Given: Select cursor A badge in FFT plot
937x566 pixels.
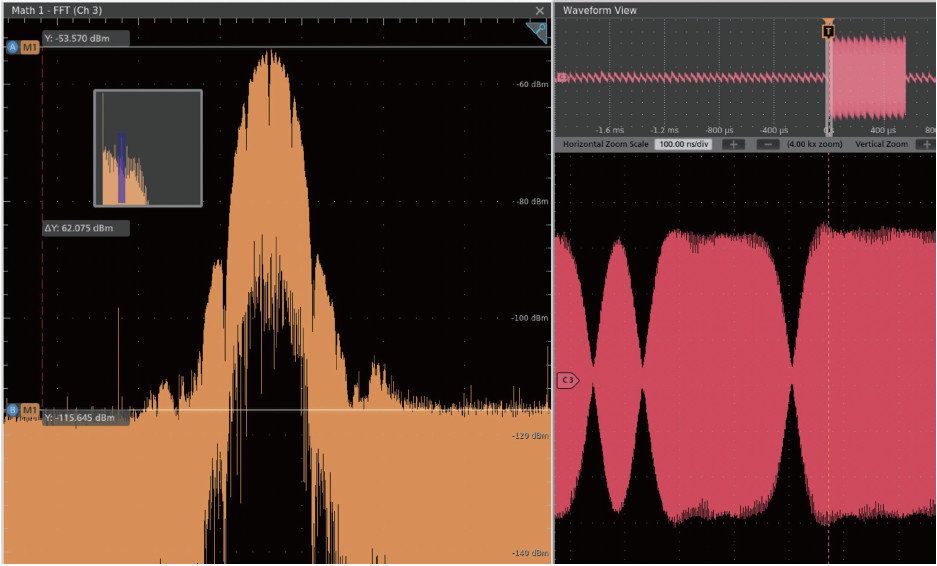Looking at the screenshot, I should [x=13, y=48].
